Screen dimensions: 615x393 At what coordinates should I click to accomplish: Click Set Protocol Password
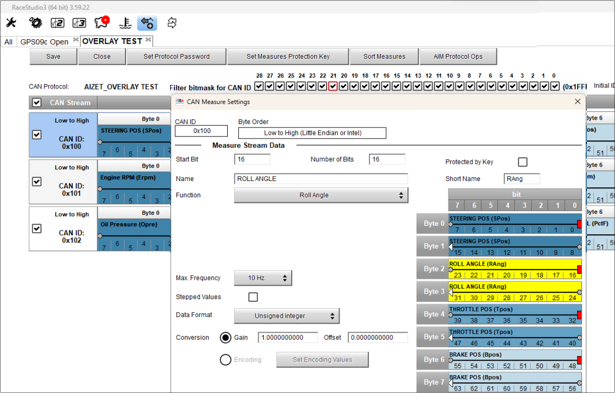(176, 56)
